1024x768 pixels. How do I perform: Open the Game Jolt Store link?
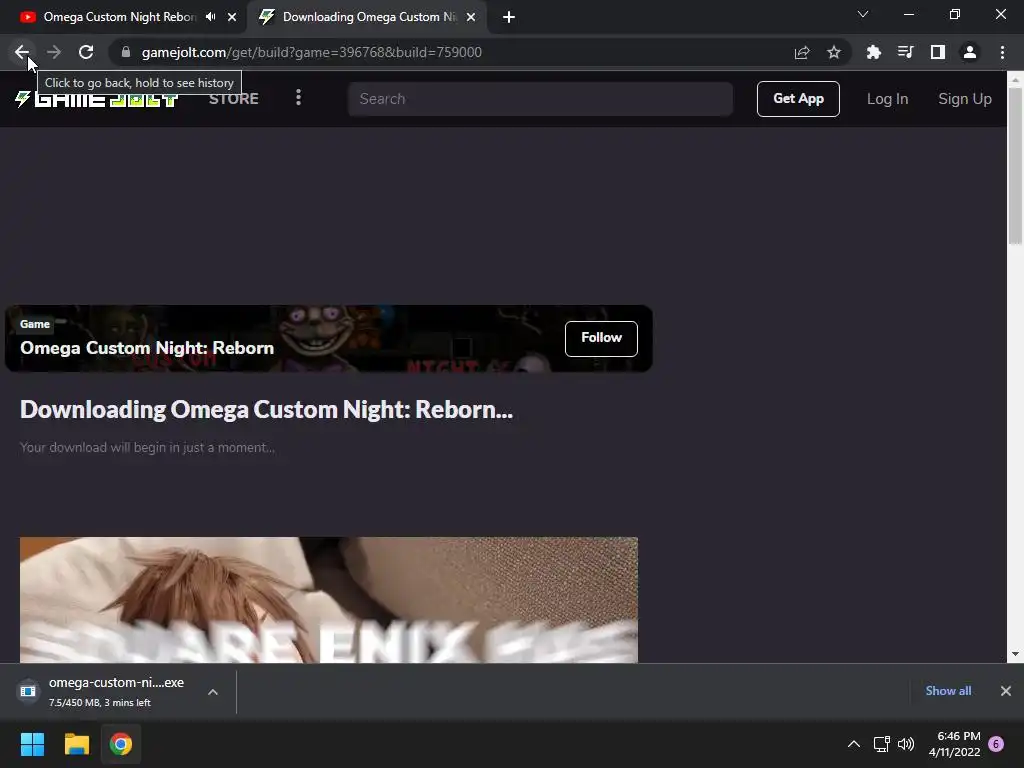coord(234,99)
